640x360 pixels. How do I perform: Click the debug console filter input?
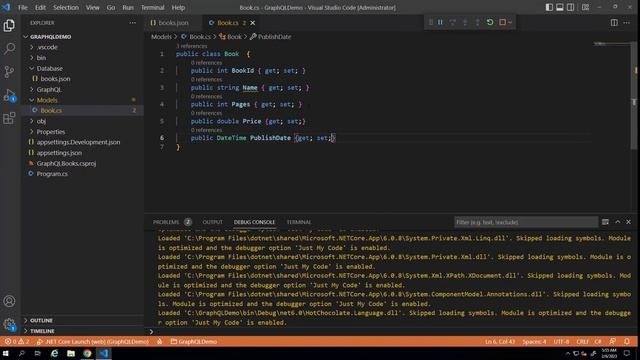coord(526,222)
